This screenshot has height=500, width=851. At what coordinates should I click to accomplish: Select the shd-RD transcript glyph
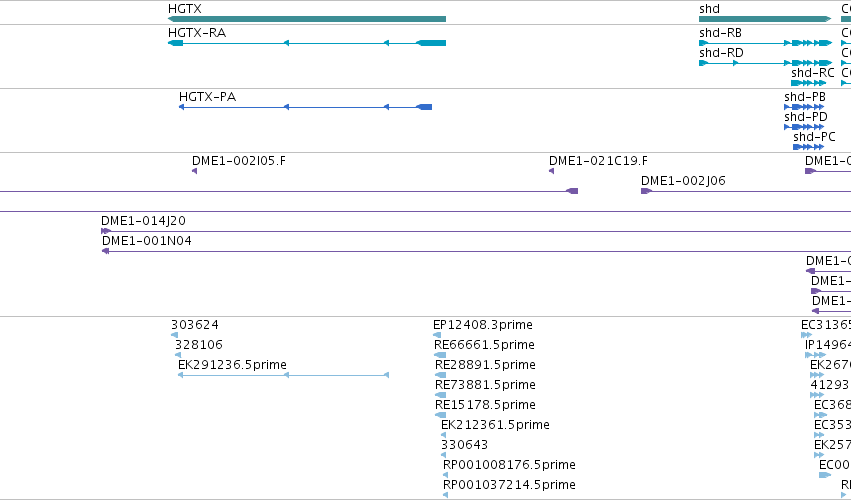pos(765,63)
